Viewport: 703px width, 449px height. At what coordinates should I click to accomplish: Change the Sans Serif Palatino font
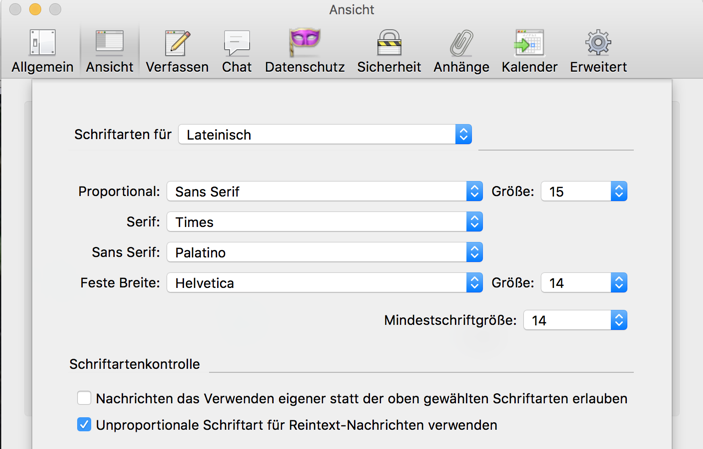[325, 252]
